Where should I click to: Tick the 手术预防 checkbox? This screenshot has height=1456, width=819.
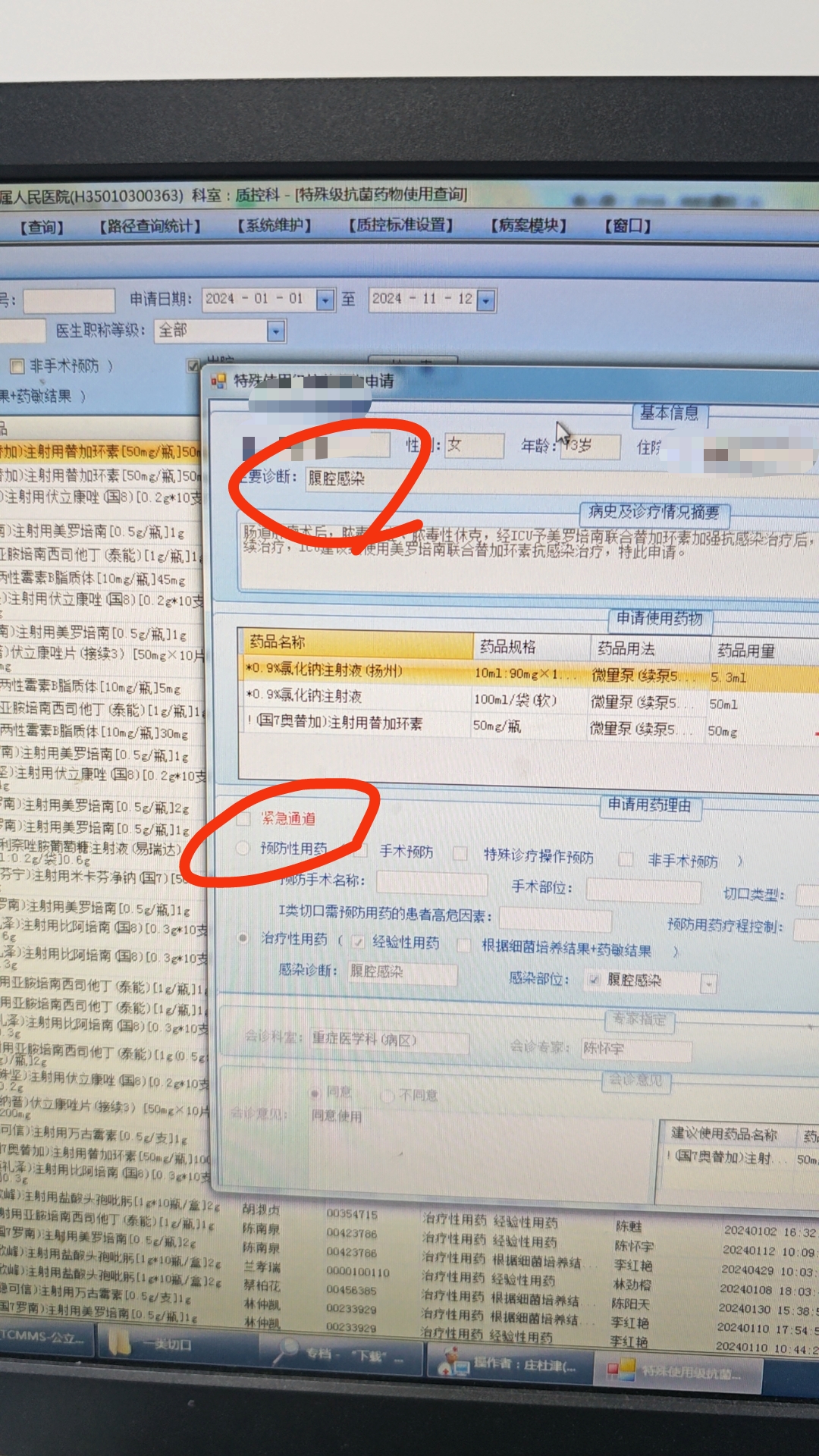[361, 850]
